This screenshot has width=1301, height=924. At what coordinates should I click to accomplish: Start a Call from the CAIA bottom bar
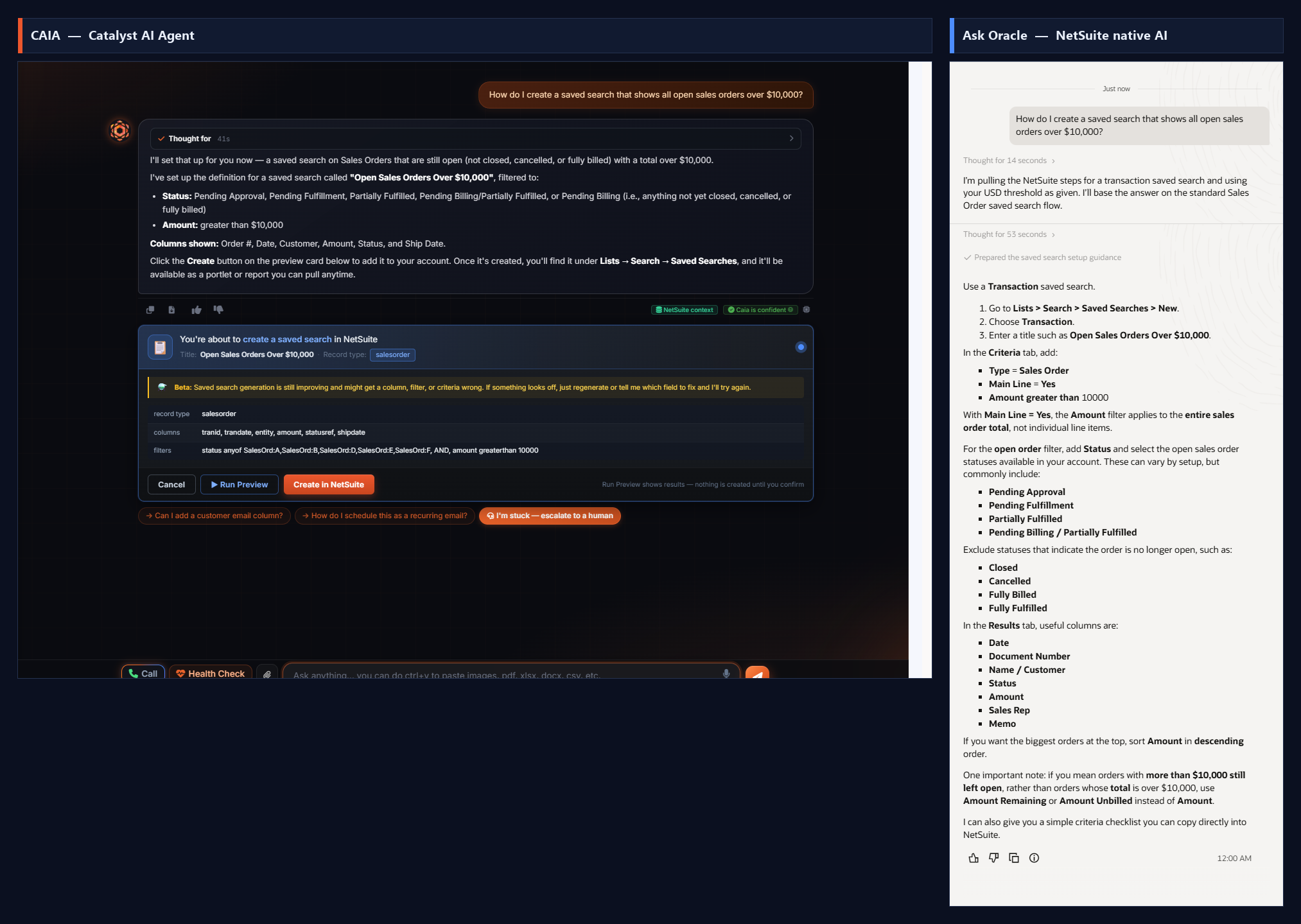143,673
